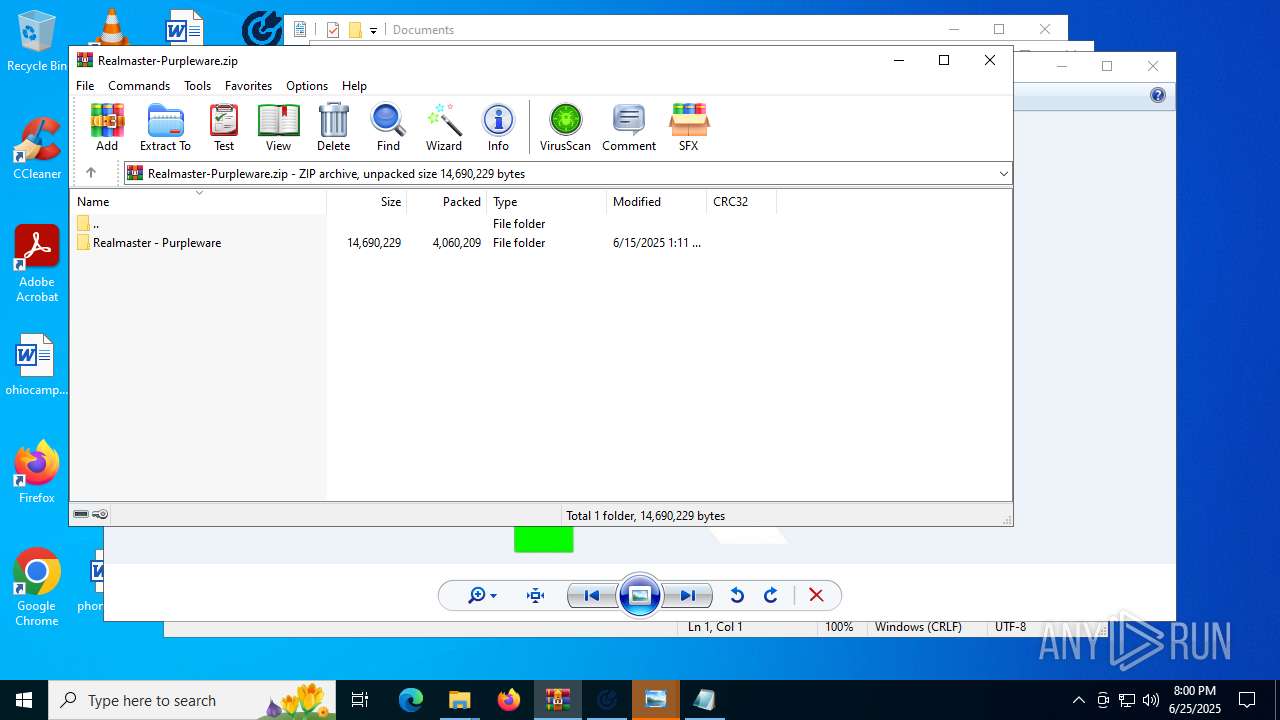Viewport: 1280px width, 720px height.
Task: Start slideshow in photo viewer
Action: pos(640,596)
